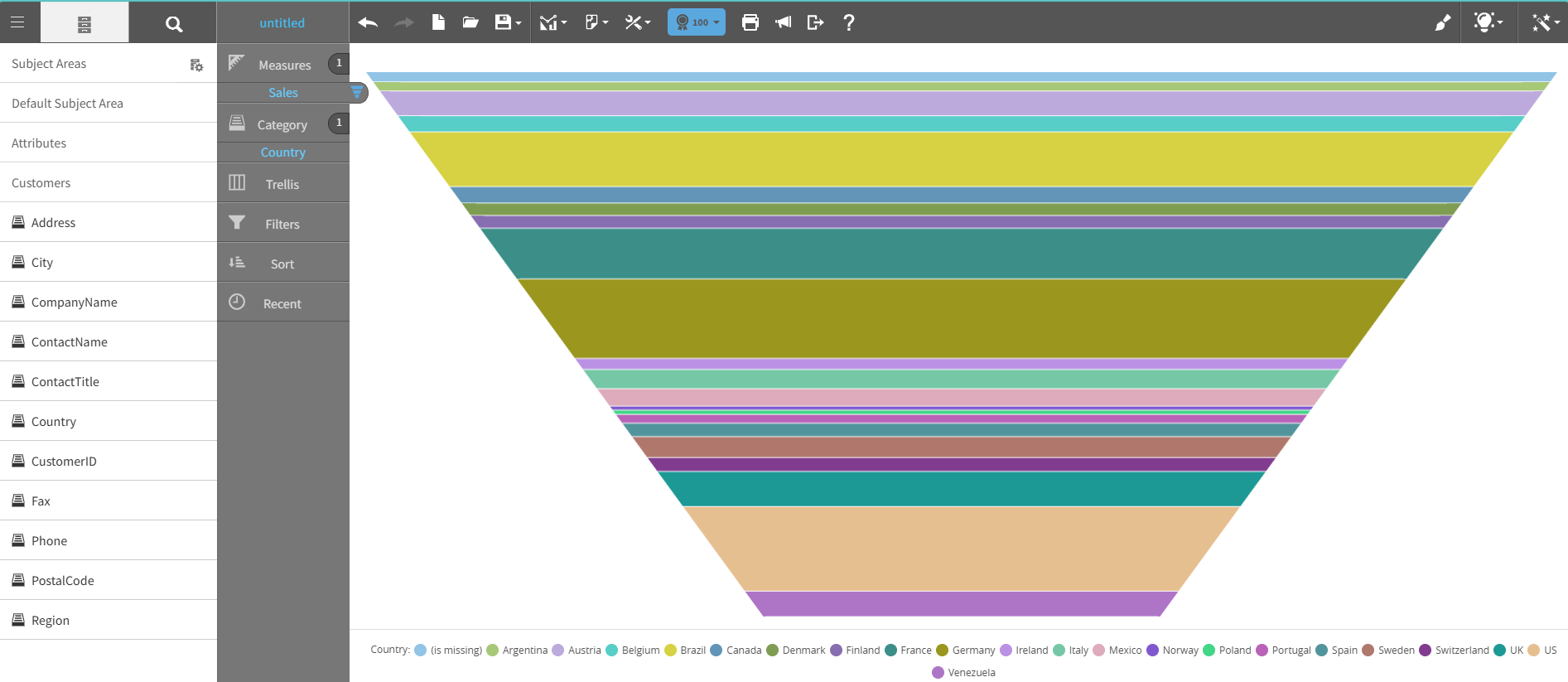This screenshot has height=682, width=1568.
Task: Print the visualization
Action: (750, 22)
